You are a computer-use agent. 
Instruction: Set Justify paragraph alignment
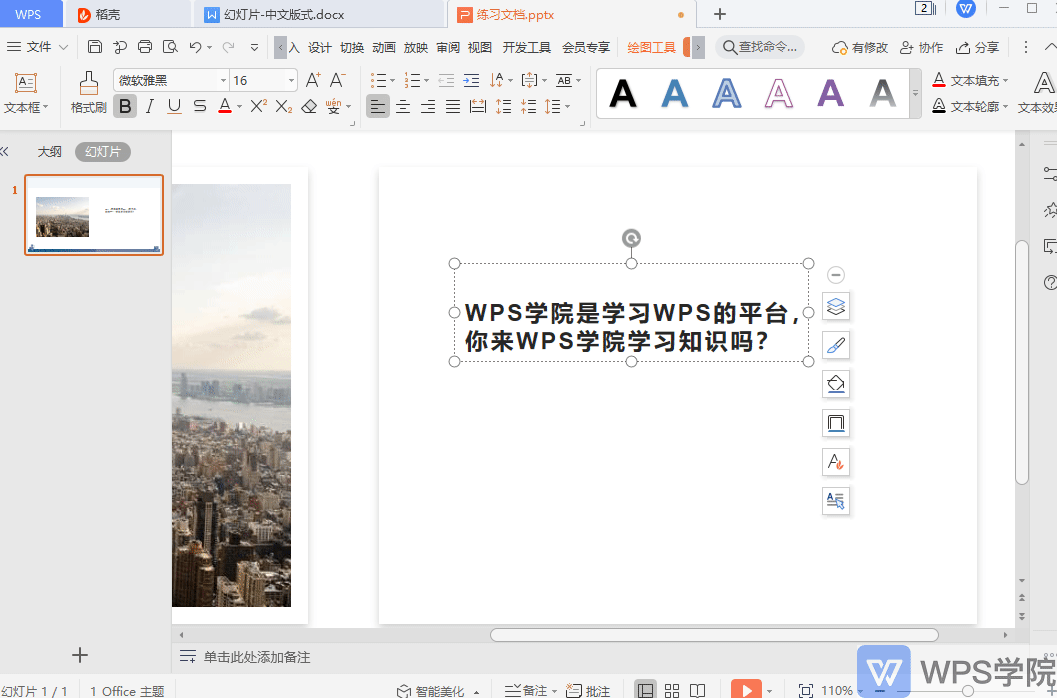[453, 106]
